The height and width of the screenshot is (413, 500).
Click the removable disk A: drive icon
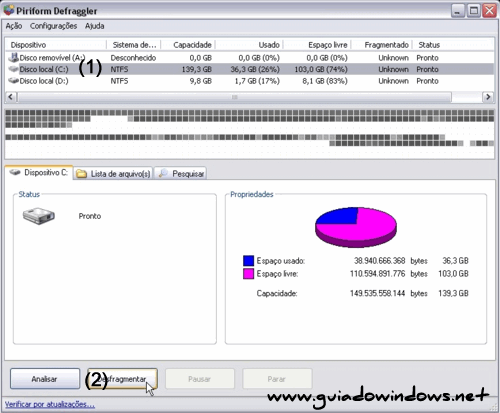[13, 57]
